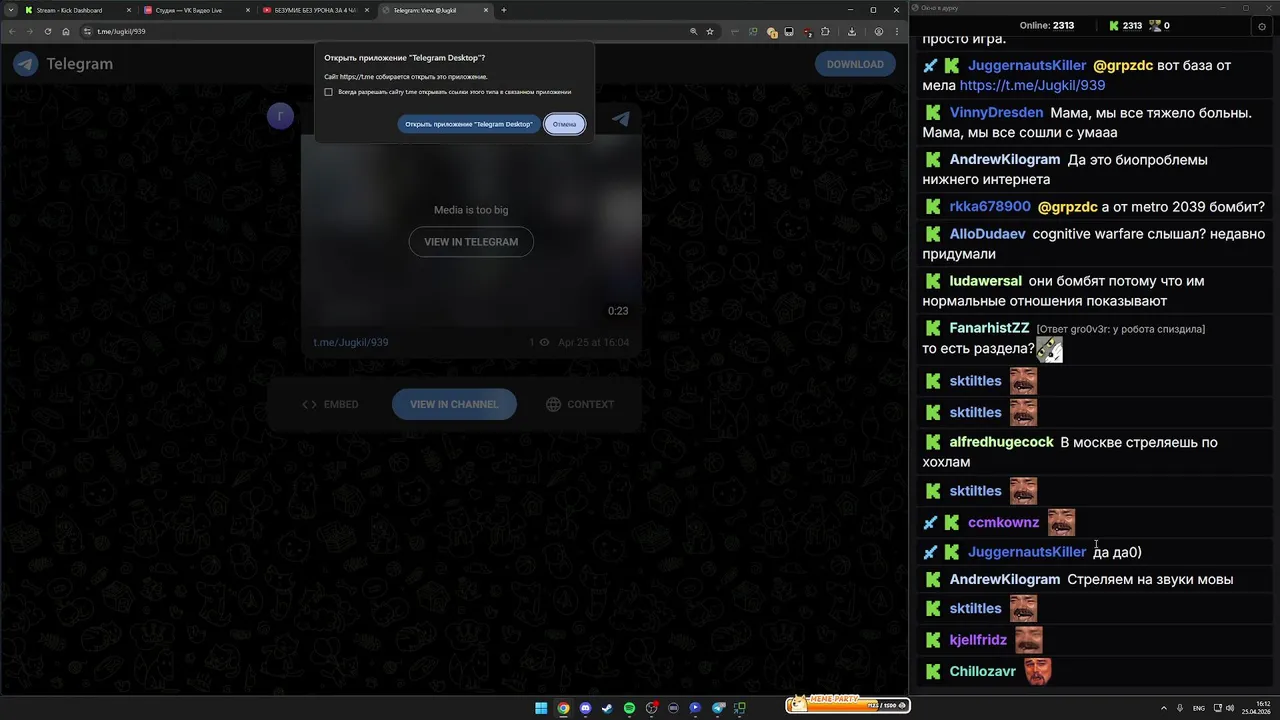The image size is (1280, 720).
Task: Click username AlloDudaev in chat
Action: pos(987,234)
